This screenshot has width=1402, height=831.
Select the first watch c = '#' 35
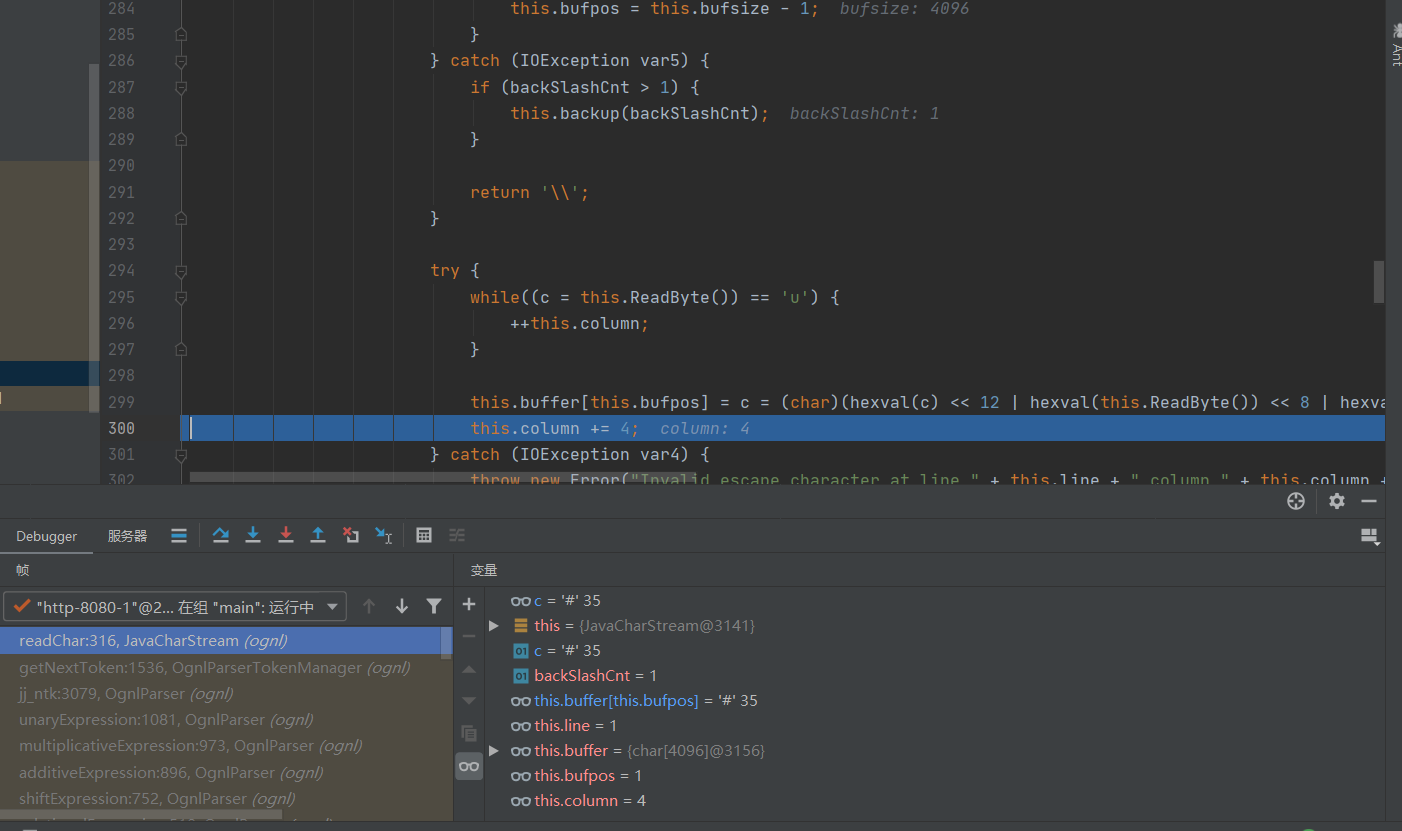tap(556, 601)
